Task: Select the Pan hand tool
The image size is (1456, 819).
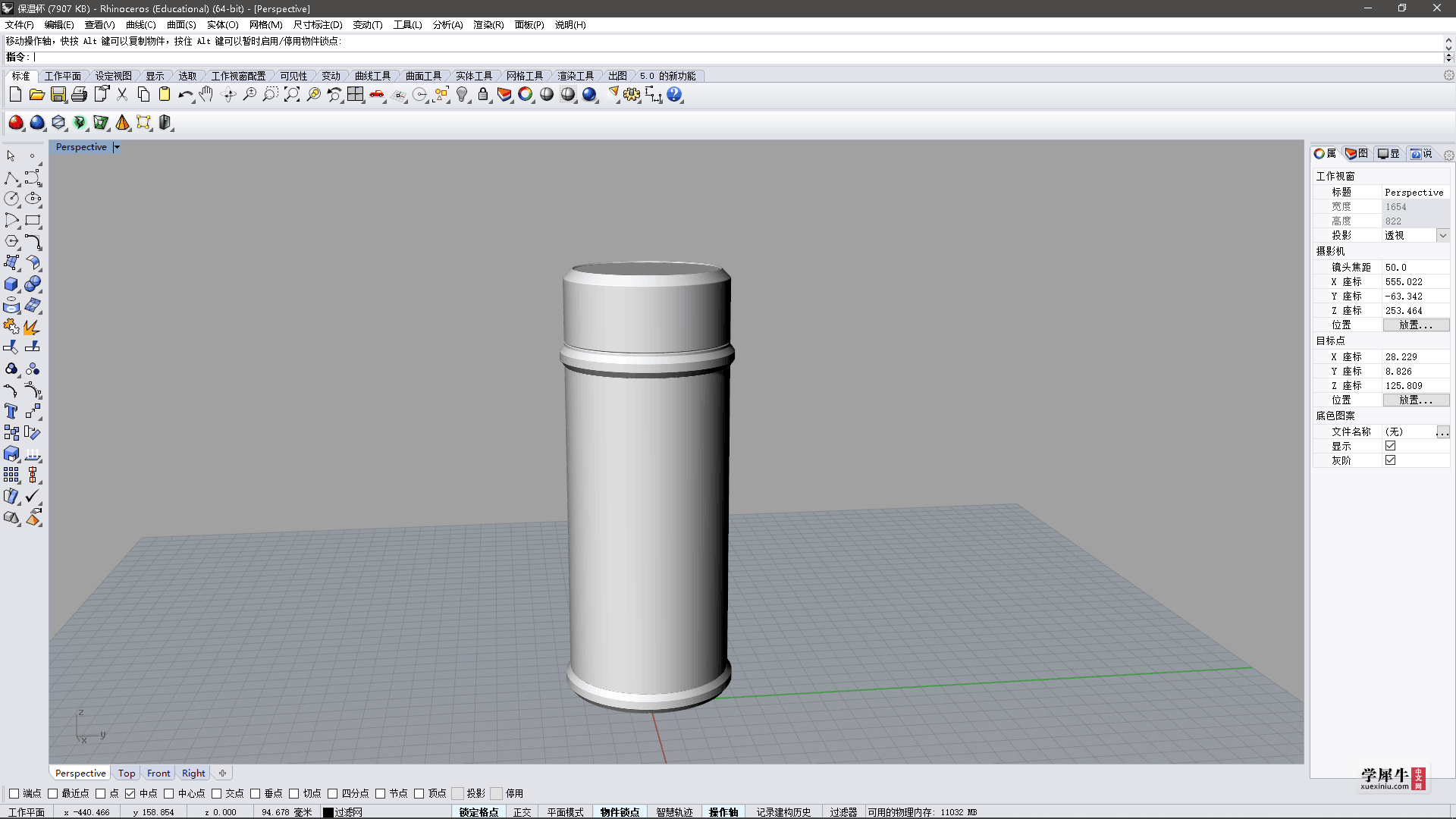Action: 206,95
